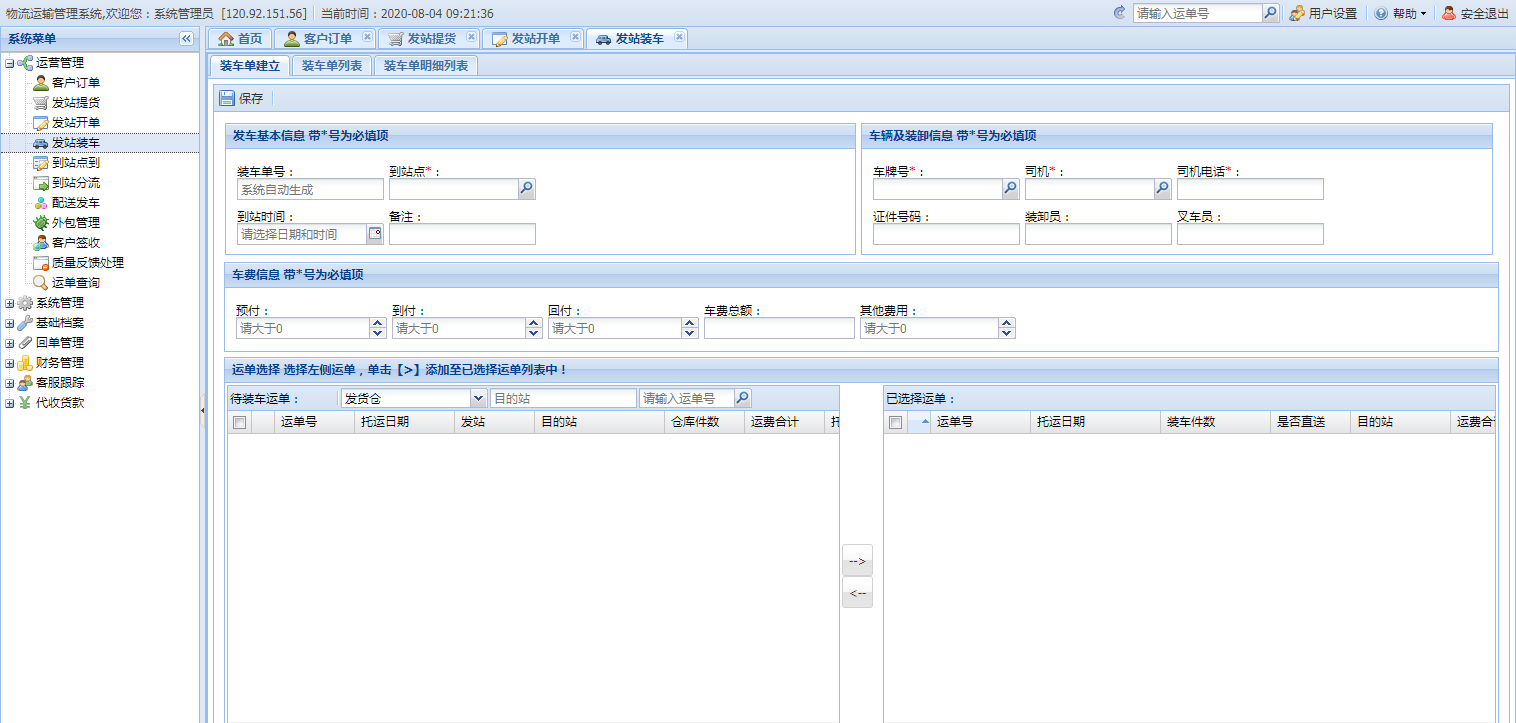
Task: Click the 叉车员 input field
Action: (x=1250, y=234)
